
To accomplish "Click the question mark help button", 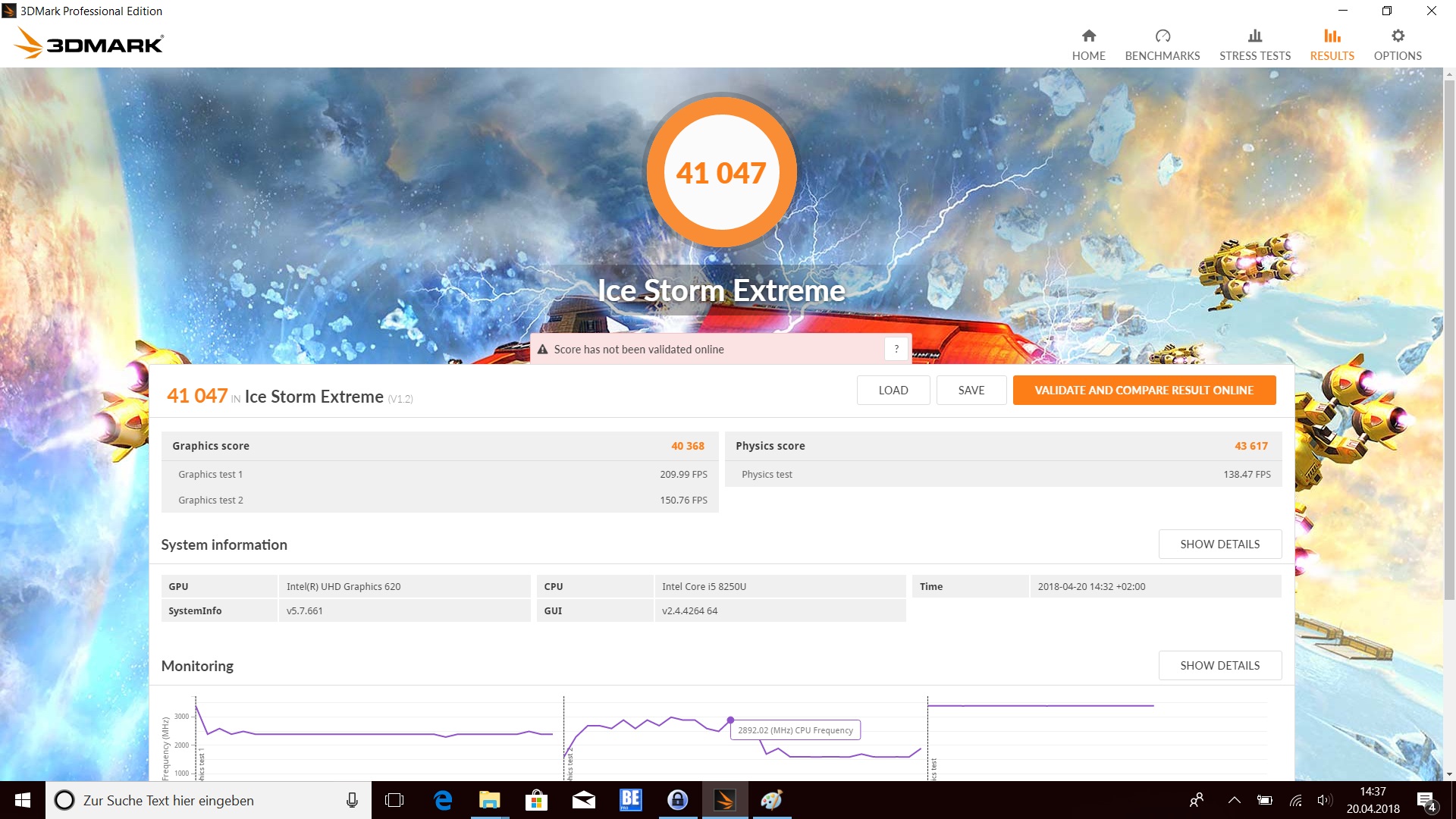I will tap(896, 349).
